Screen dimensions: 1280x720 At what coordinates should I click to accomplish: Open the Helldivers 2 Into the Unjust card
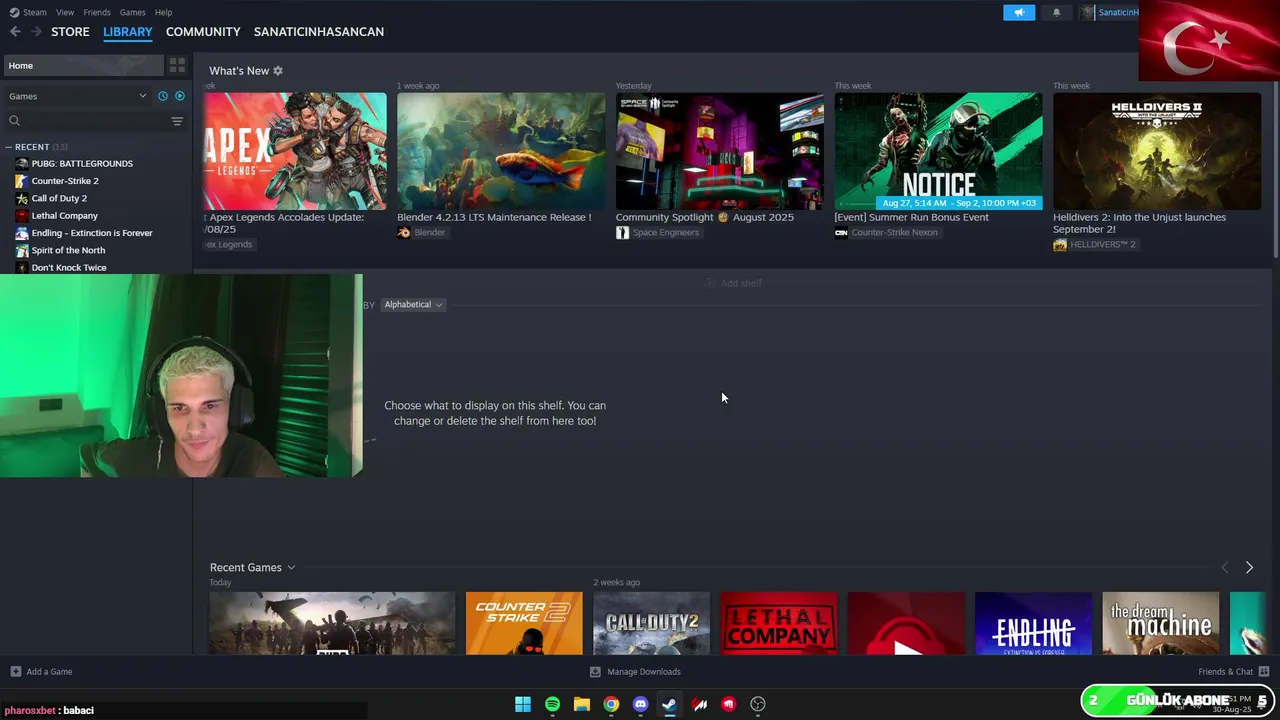pos(1157,151)
